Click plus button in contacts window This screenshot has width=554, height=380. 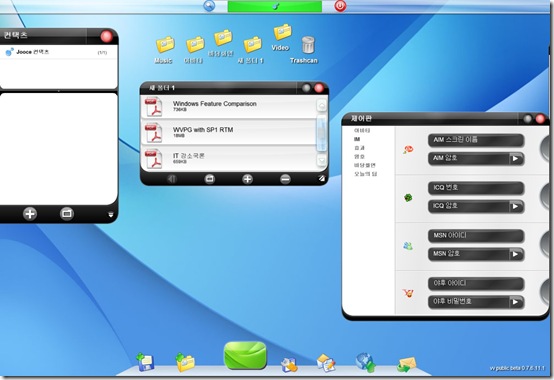[30, 214]
